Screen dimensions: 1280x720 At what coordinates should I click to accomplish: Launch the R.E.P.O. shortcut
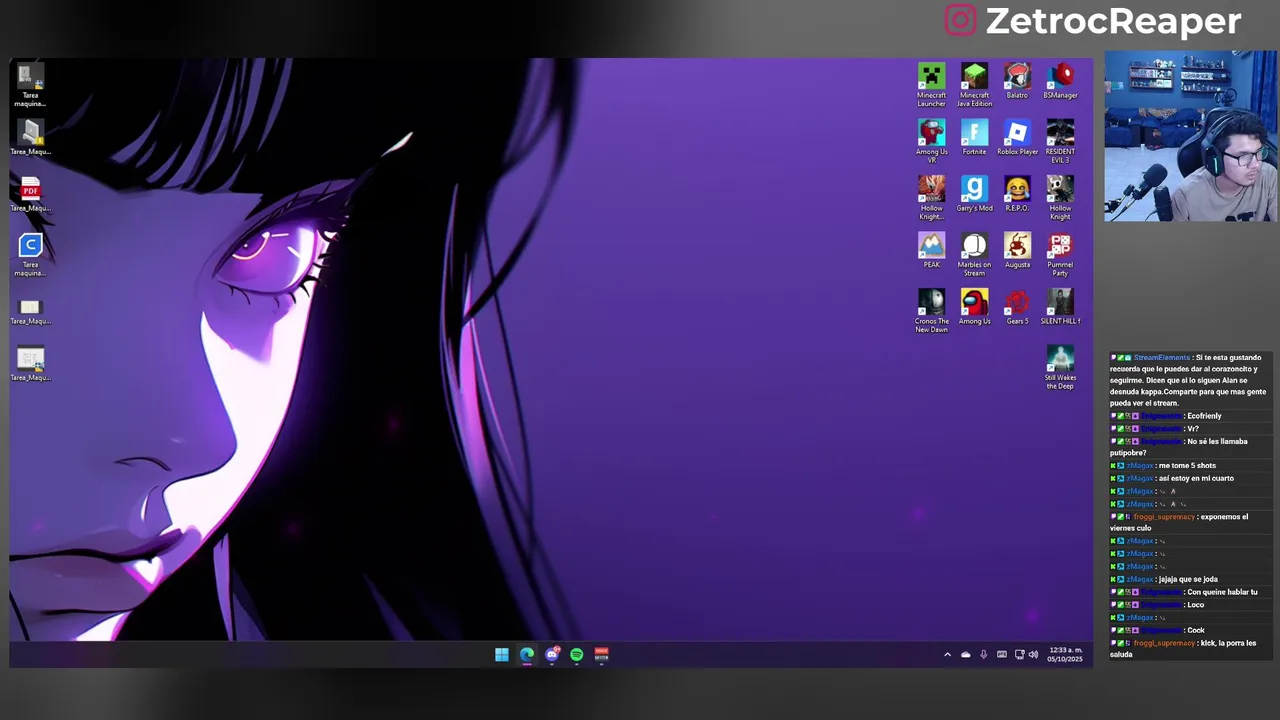point(1017,194)
